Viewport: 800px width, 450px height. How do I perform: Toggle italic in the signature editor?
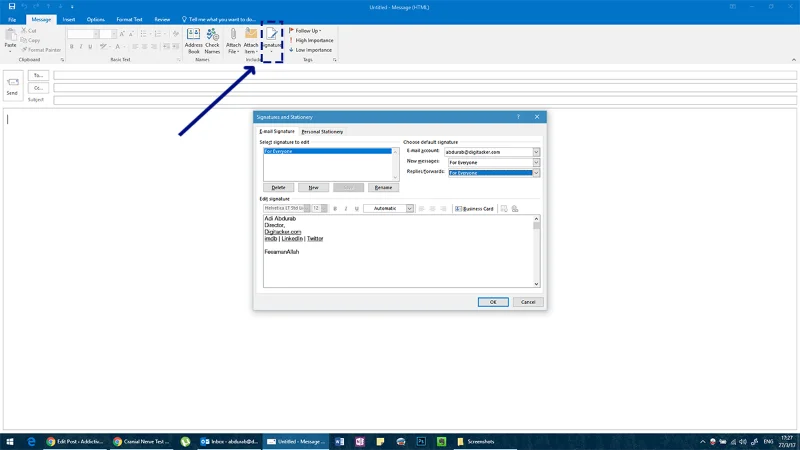[345, 209]
